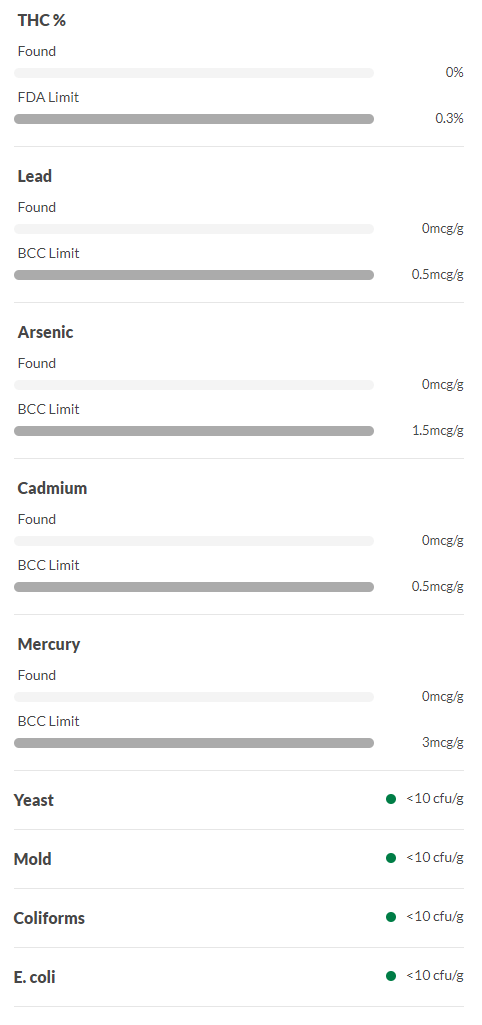This screenshot has height=1025, width=482.
Task: Click the green status dot for Coliforms
Action: pos(391,917)
